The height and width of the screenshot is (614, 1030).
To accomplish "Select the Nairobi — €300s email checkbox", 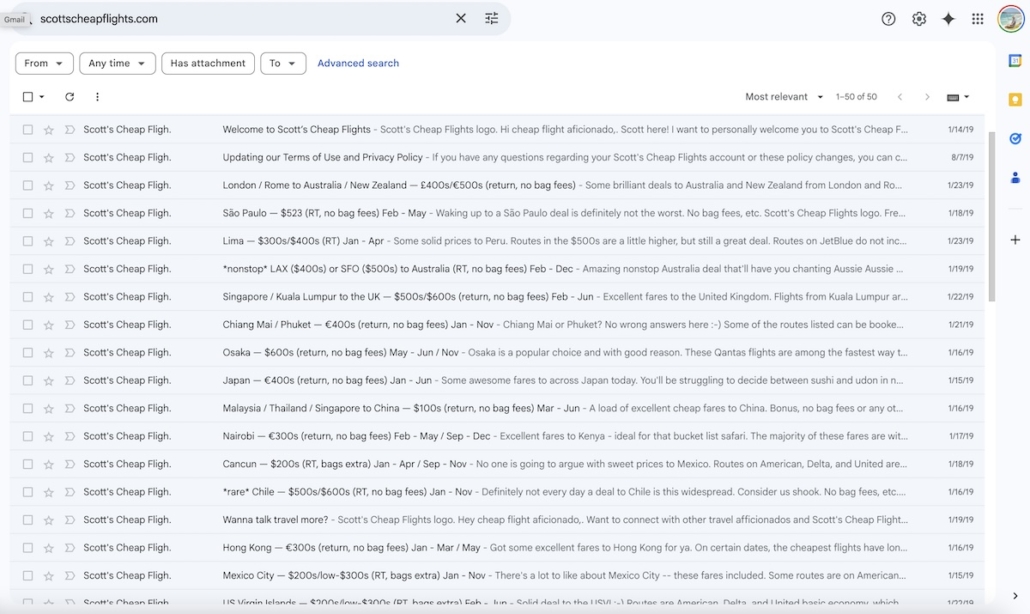I will click(x=28, y=436).
